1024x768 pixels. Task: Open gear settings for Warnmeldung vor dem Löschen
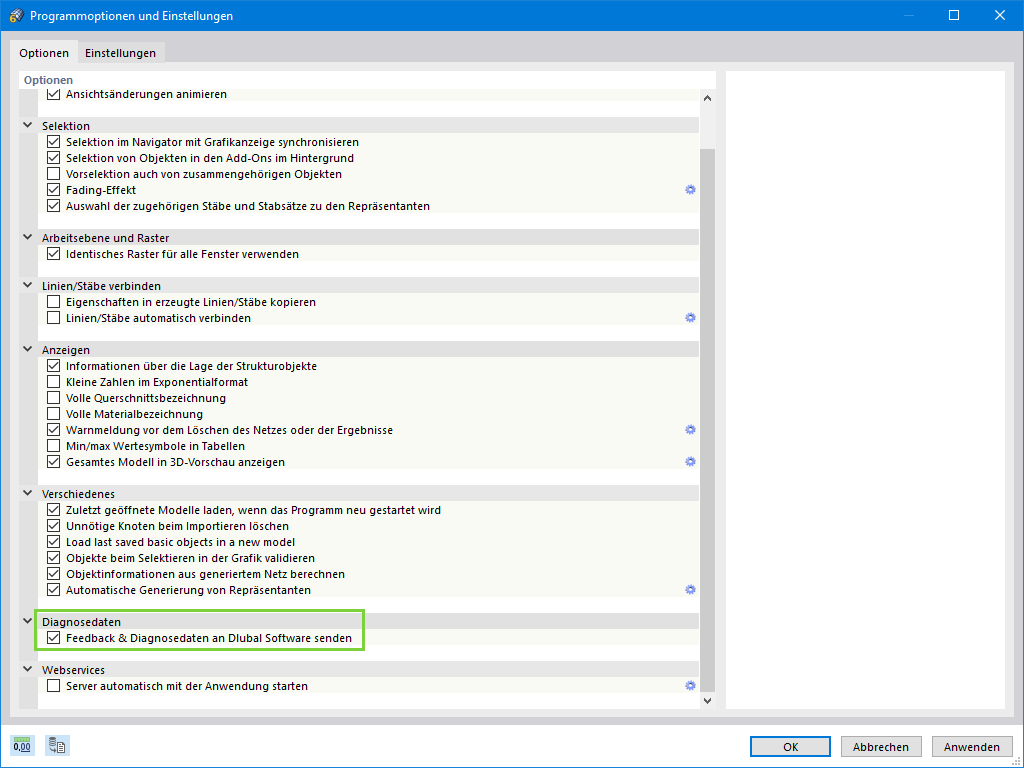coord(690,430)
